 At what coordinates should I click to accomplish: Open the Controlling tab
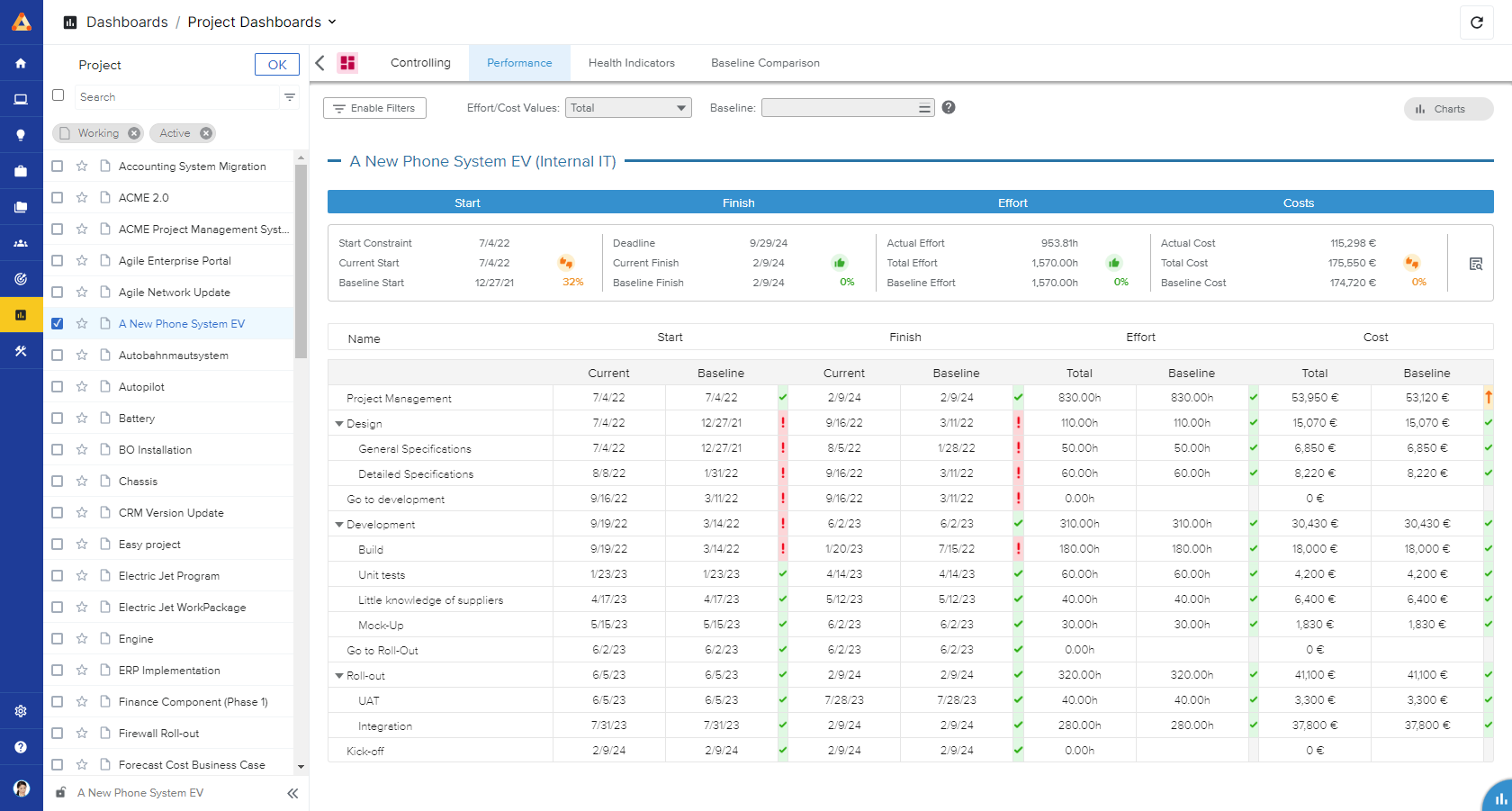420,62
